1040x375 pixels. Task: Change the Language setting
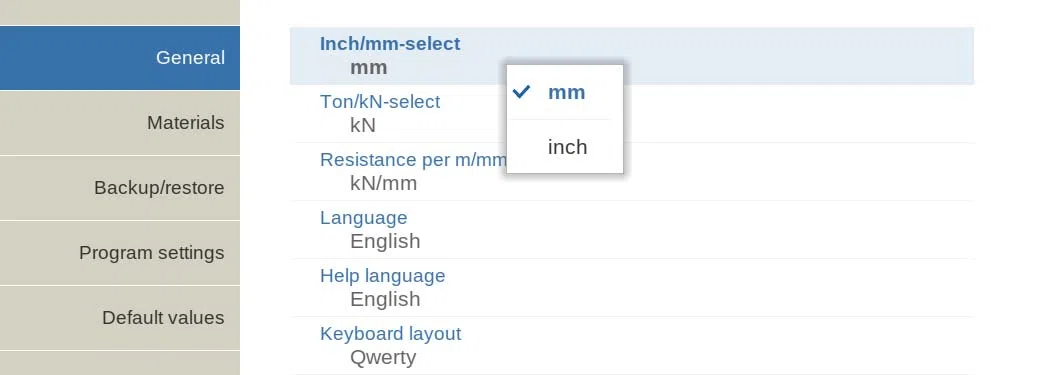(631, 230)
